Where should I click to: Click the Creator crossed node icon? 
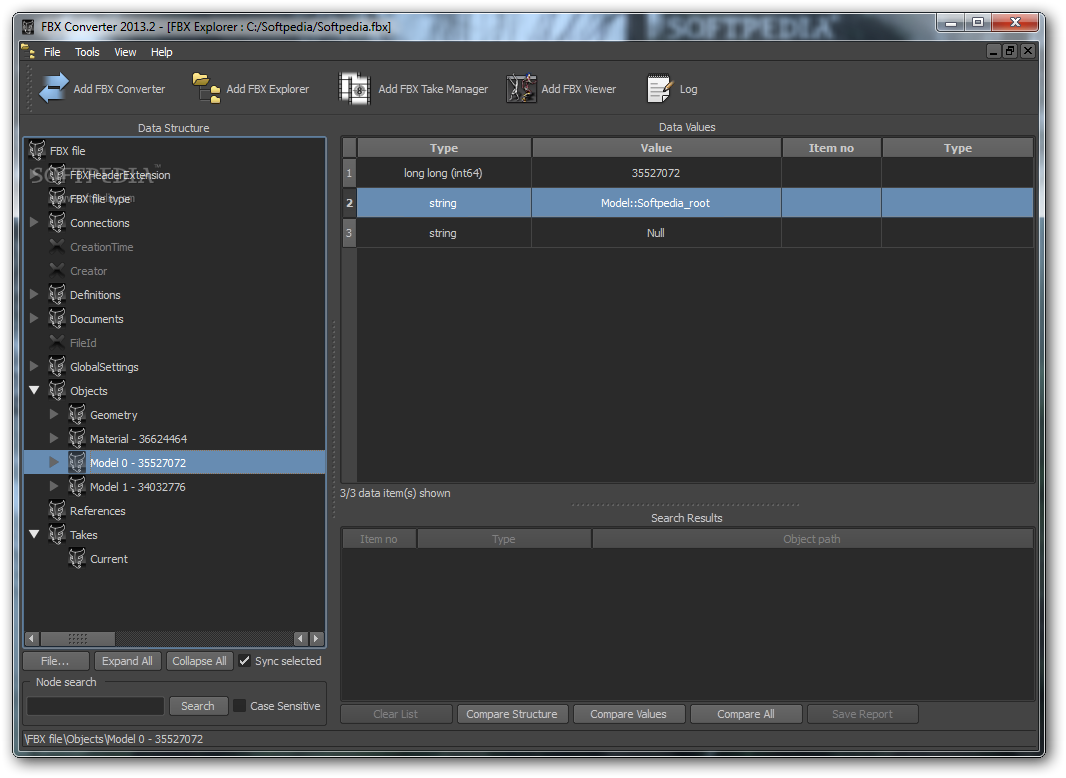coord(57,270)
